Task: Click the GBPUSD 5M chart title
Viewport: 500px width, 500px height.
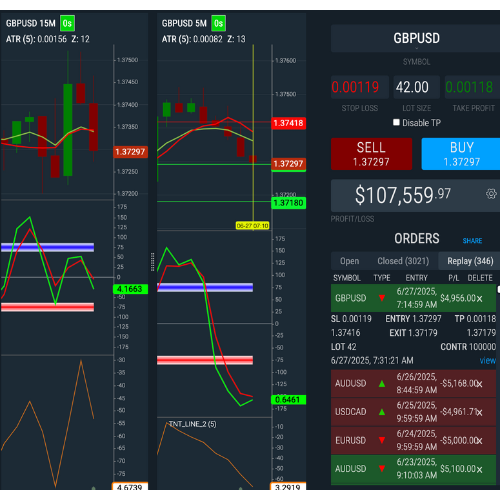Action: coord(184,23)
